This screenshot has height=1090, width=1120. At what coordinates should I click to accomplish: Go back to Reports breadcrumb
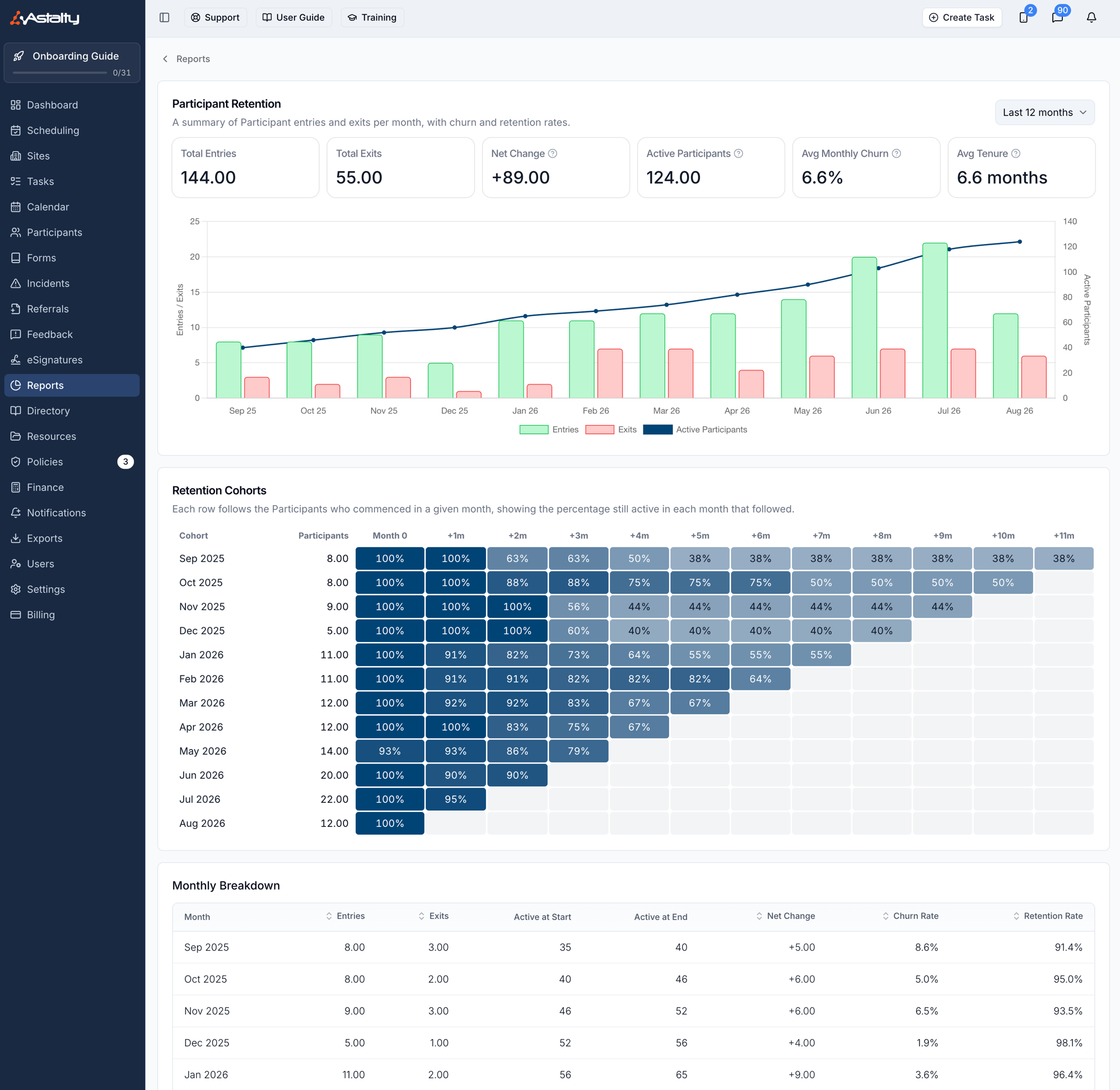(193, 59)
